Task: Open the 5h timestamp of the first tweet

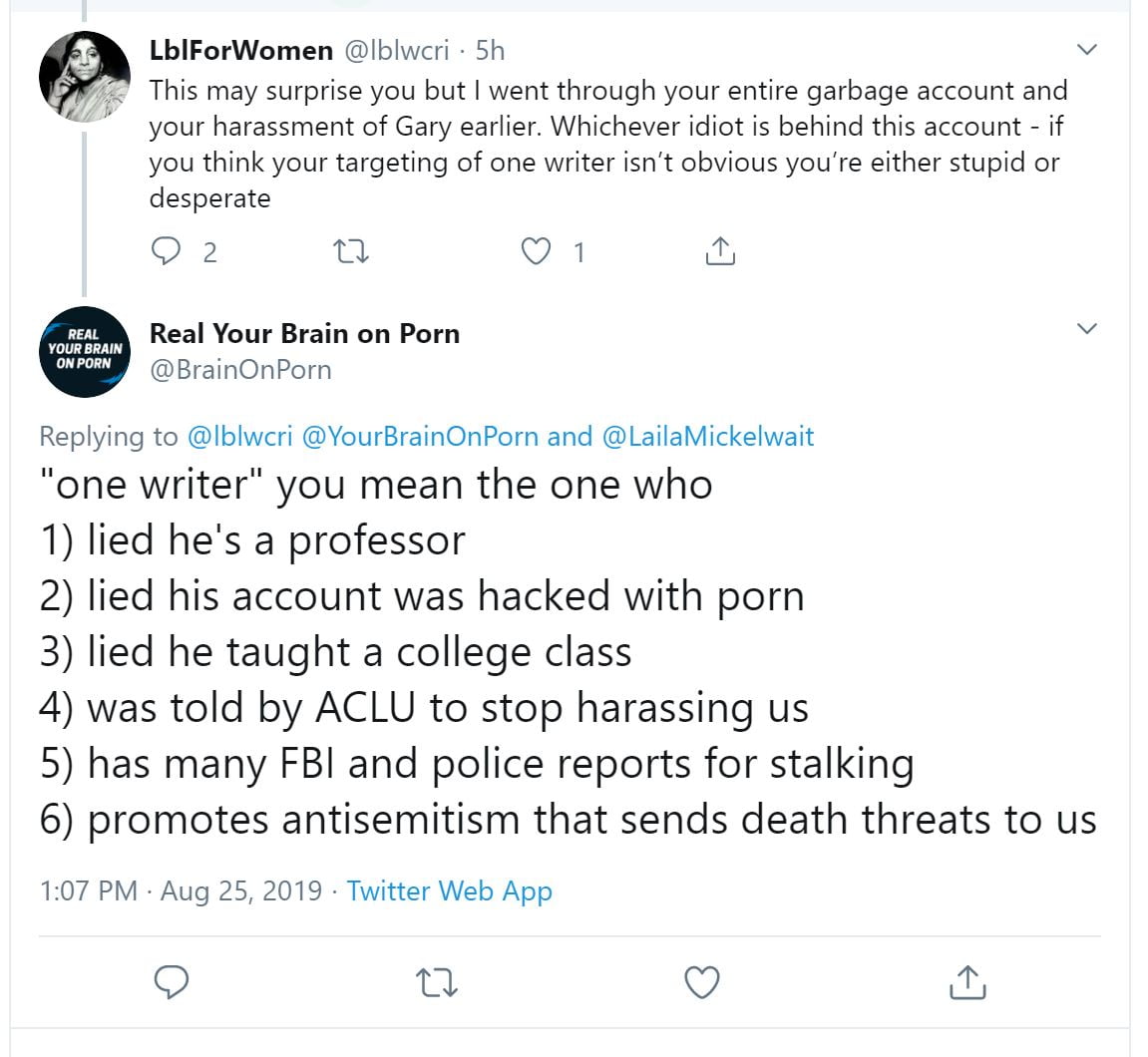Action: point(490,50)
